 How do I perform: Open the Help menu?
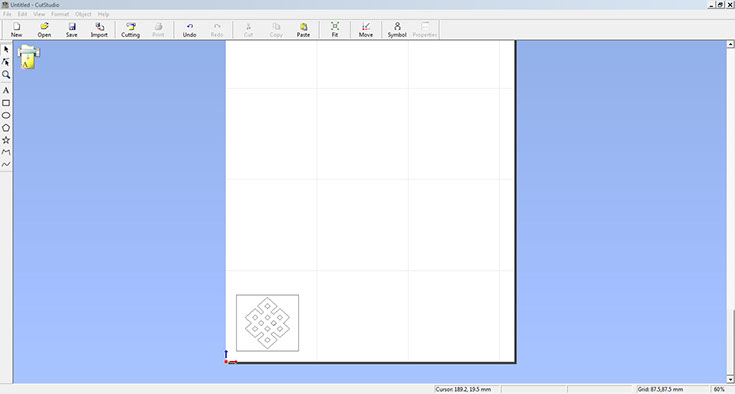coord(103,14)
